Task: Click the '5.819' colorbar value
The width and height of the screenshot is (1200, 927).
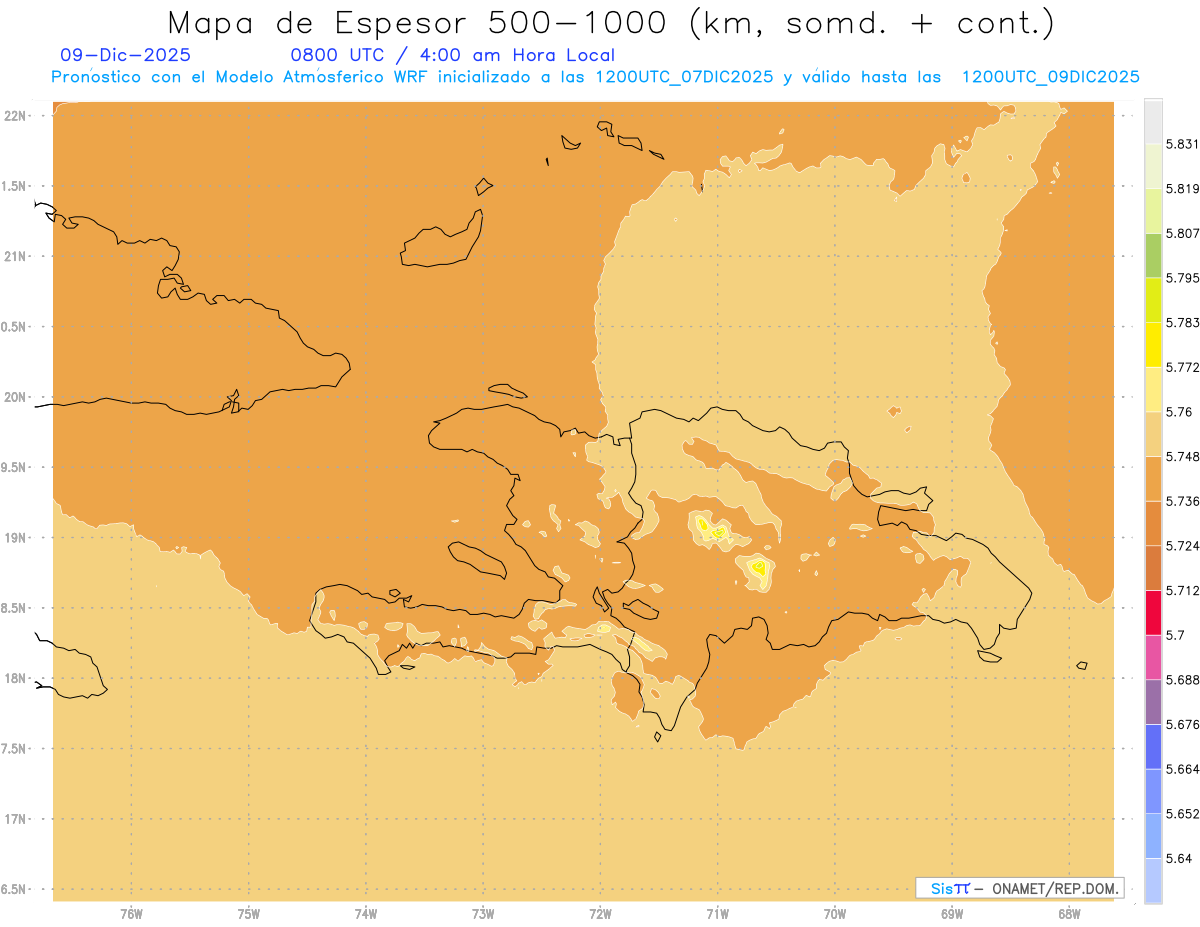Action: [1182, 189]
